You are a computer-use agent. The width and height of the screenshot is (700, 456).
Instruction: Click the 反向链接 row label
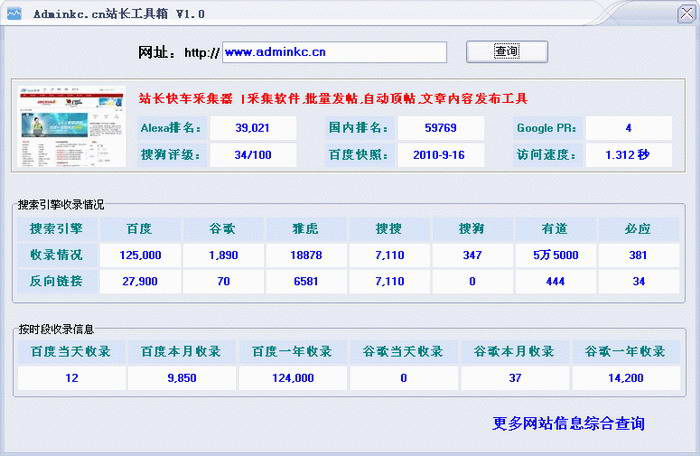point(57,281)
